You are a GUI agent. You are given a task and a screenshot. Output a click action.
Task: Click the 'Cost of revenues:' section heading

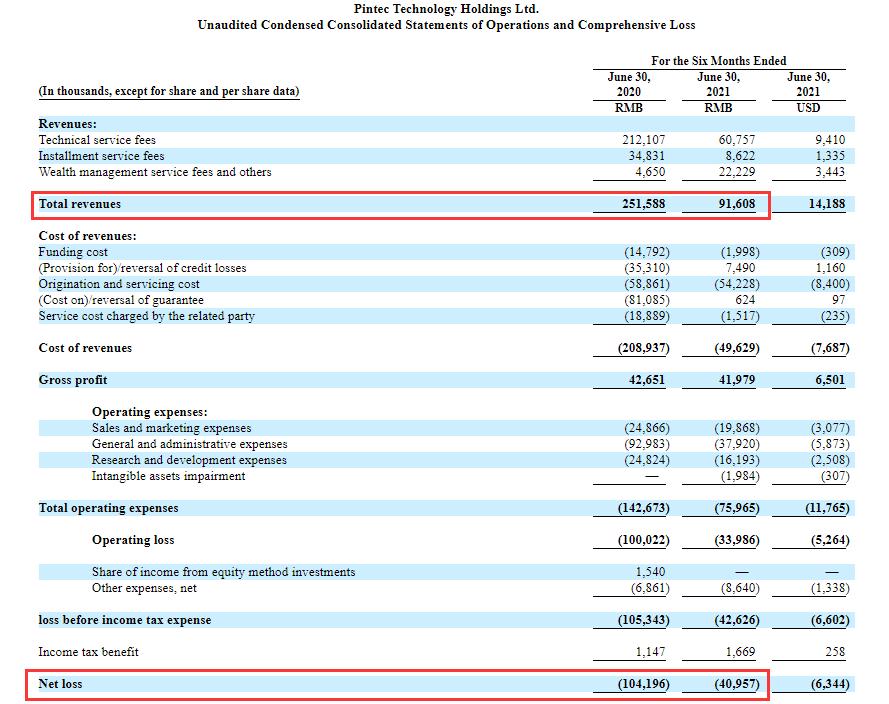click(87, 236)
